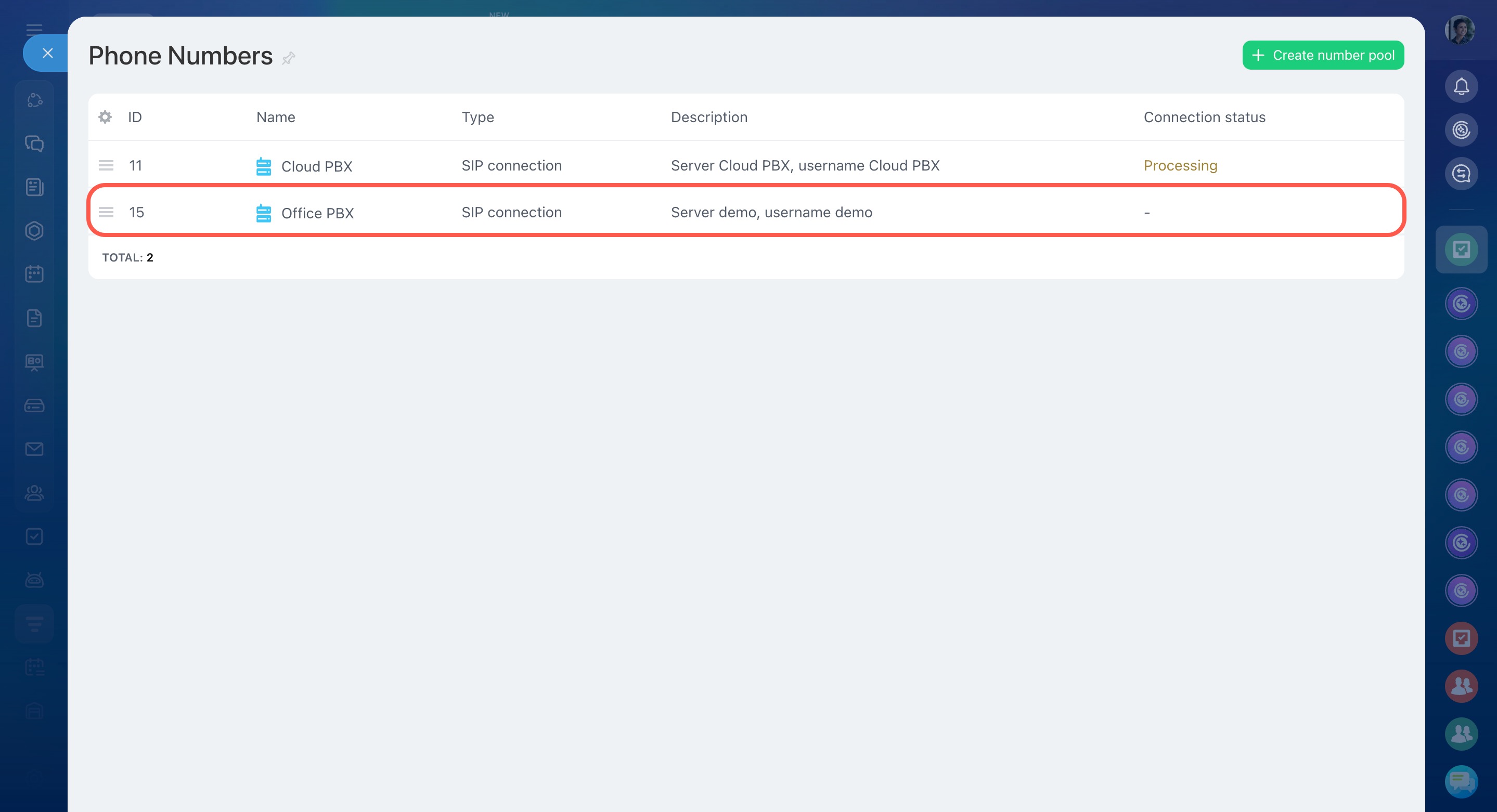The width and height of the screenshot is (1497, 812).
Task: Pin the Phone Numbers page
Action: coord(289,58)
